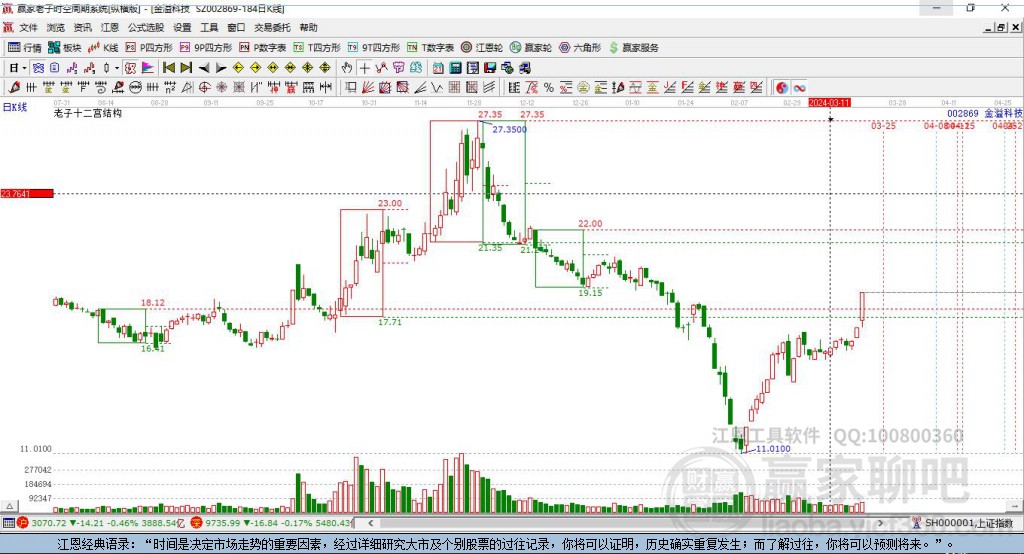The height and width of the screenshot is (554, 1024).
Task: Select the percent % retracement tool
Action: click(x=549, y=88)
